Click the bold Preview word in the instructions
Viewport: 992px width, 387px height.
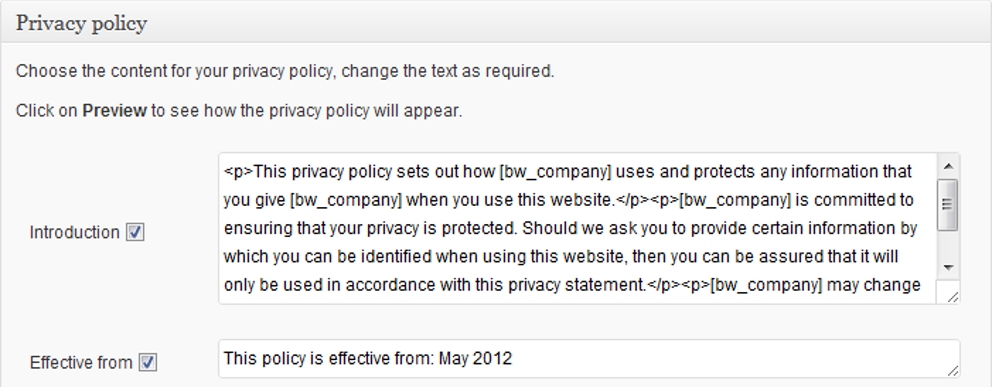click(115, 111)
